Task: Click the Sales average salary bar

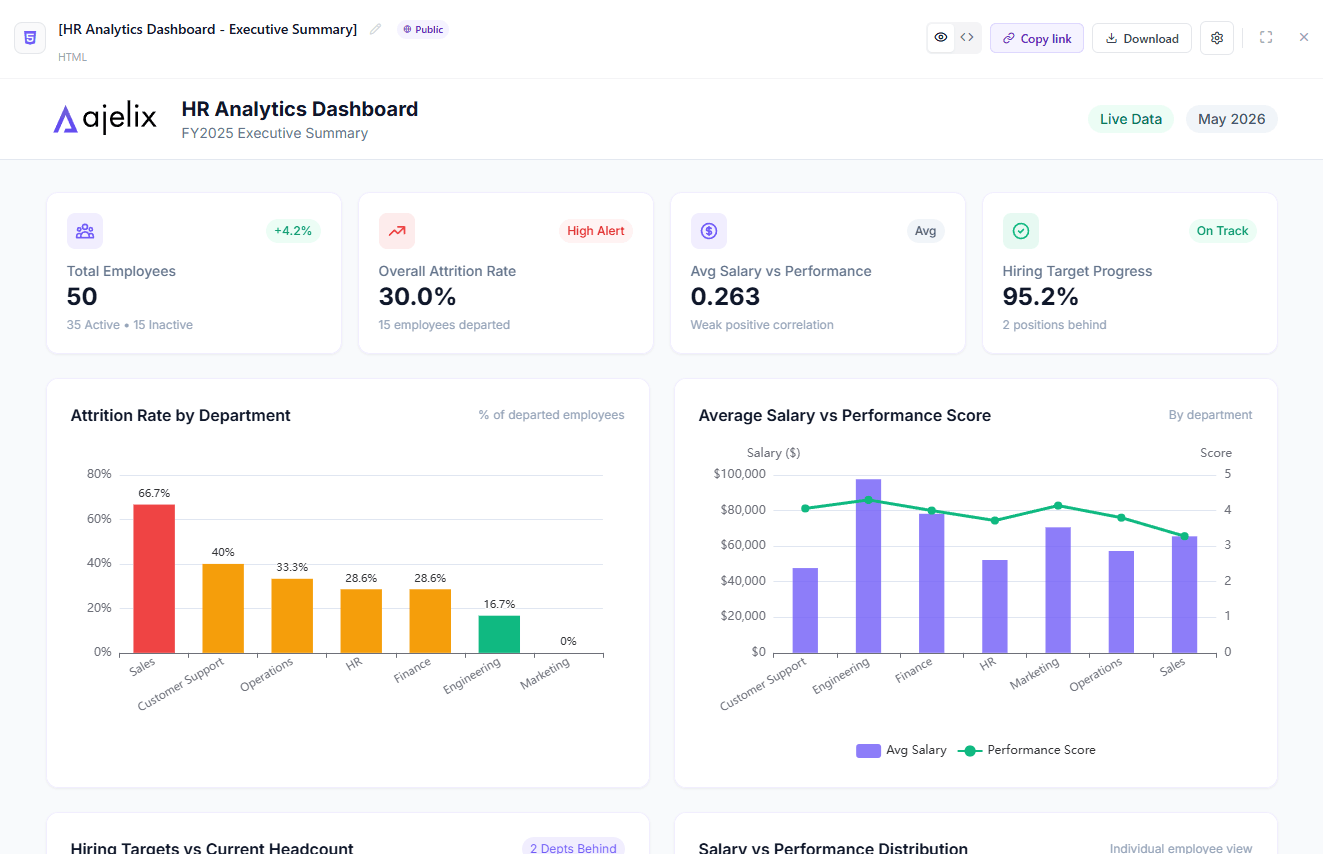Action: click(x=1184, y=595)
